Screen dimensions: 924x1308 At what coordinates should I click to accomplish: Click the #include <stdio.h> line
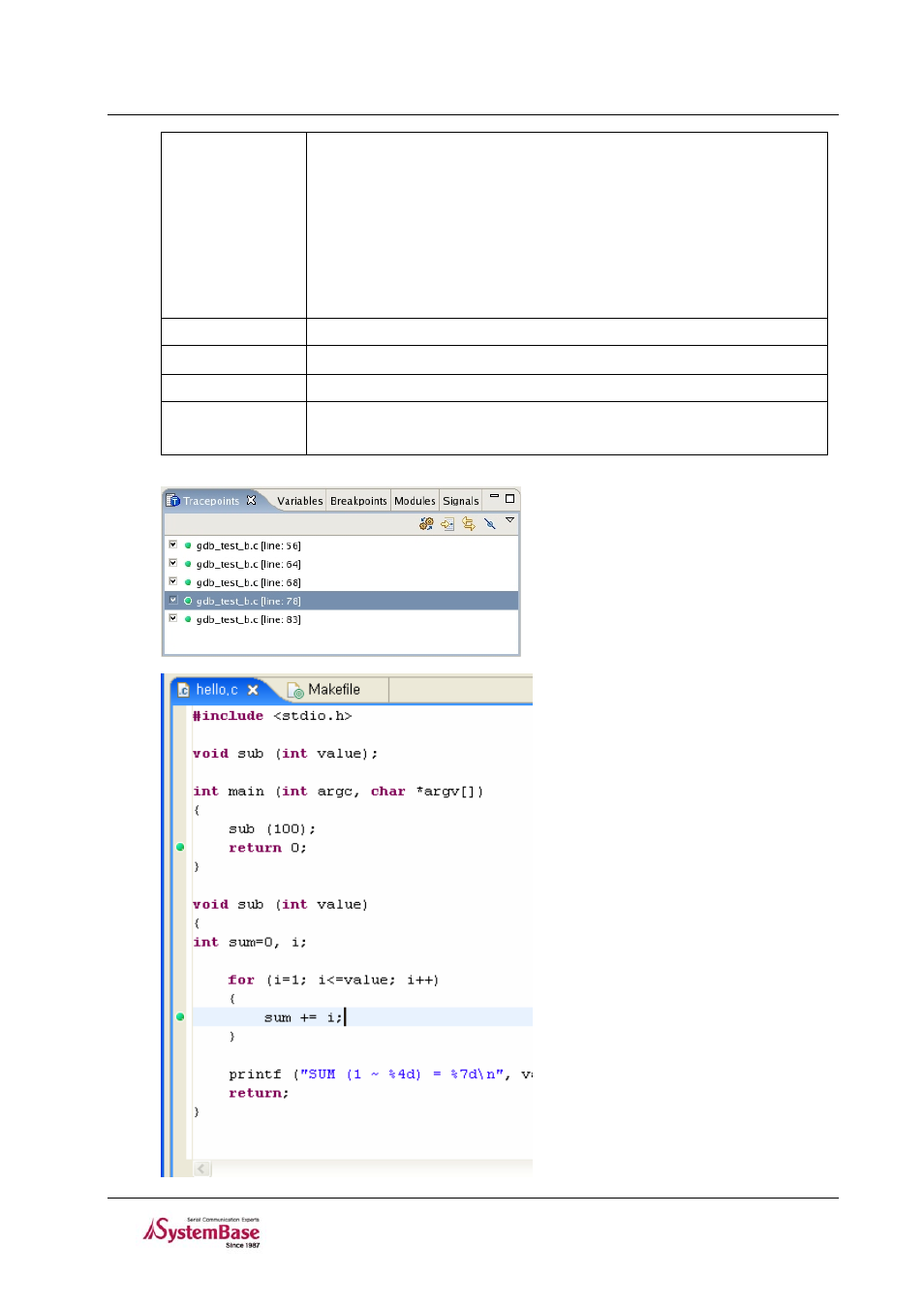(x=272, y=716)
